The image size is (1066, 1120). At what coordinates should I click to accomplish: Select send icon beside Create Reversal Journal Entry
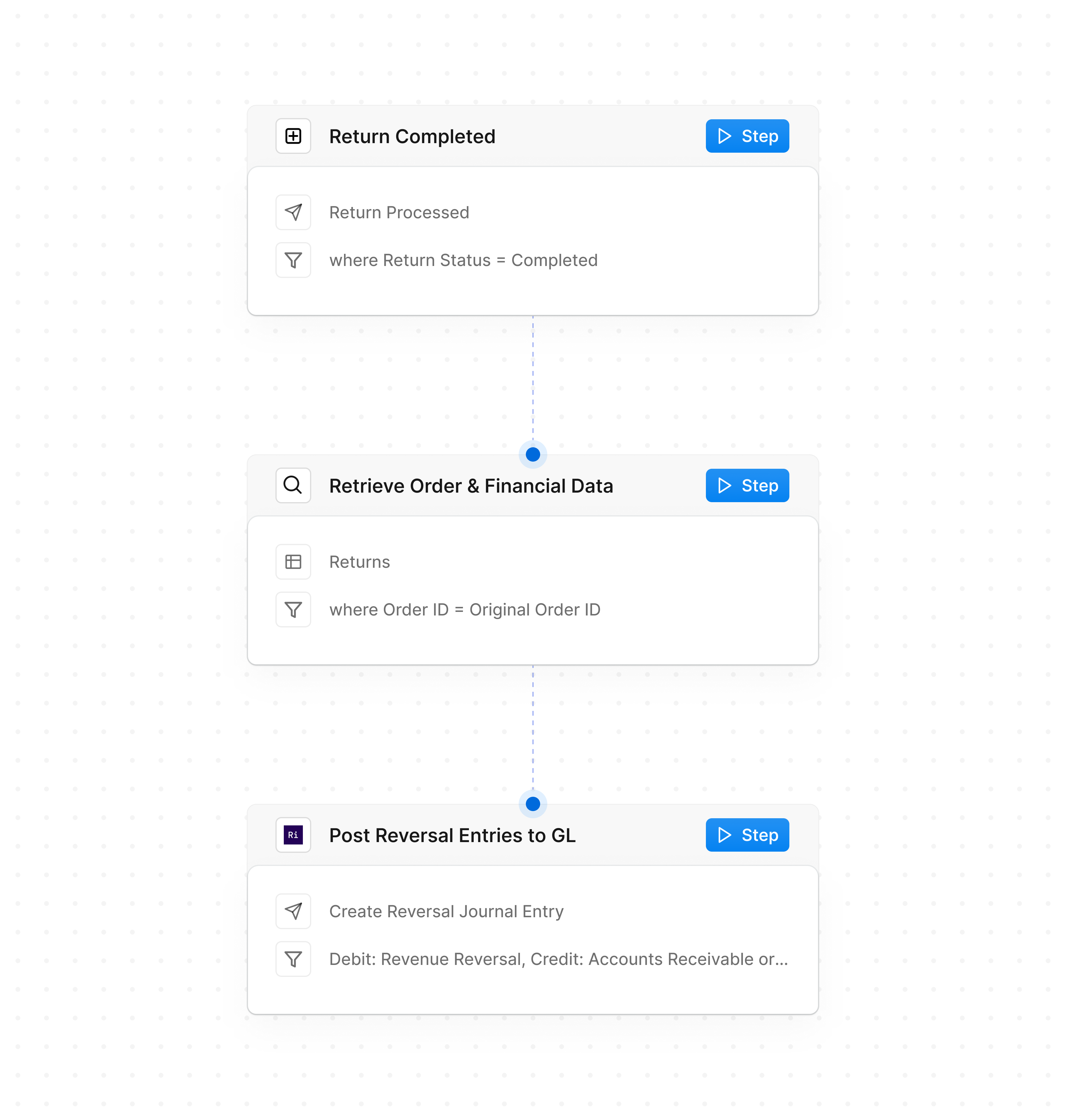click(293, 911)
